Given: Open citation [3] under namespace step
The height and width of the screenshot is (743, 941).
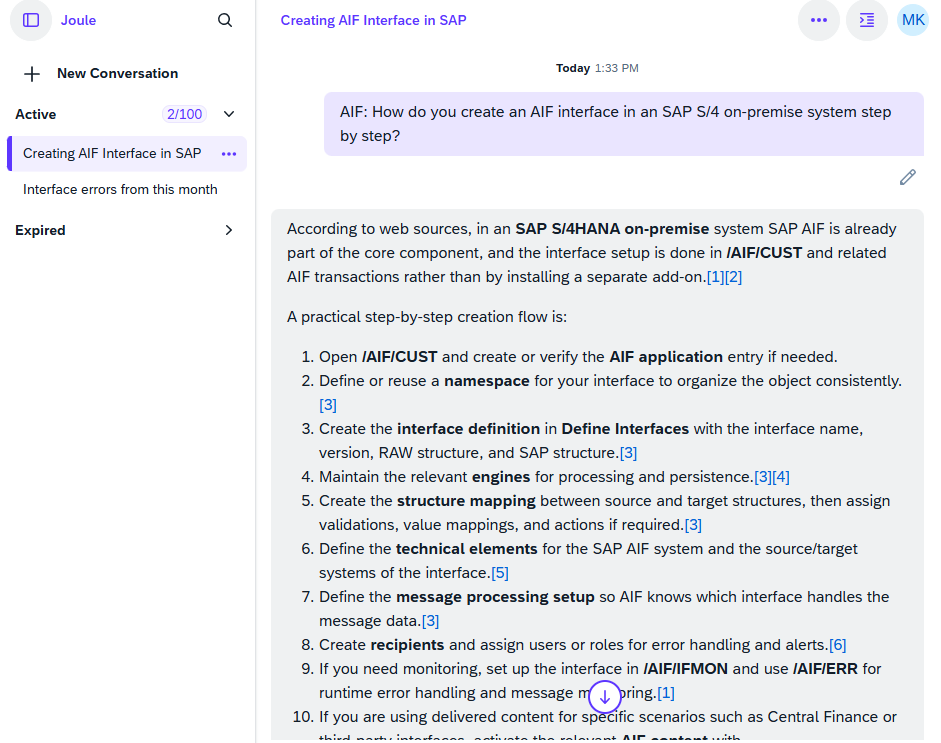Looking at the screenshot, I should 328,405.
